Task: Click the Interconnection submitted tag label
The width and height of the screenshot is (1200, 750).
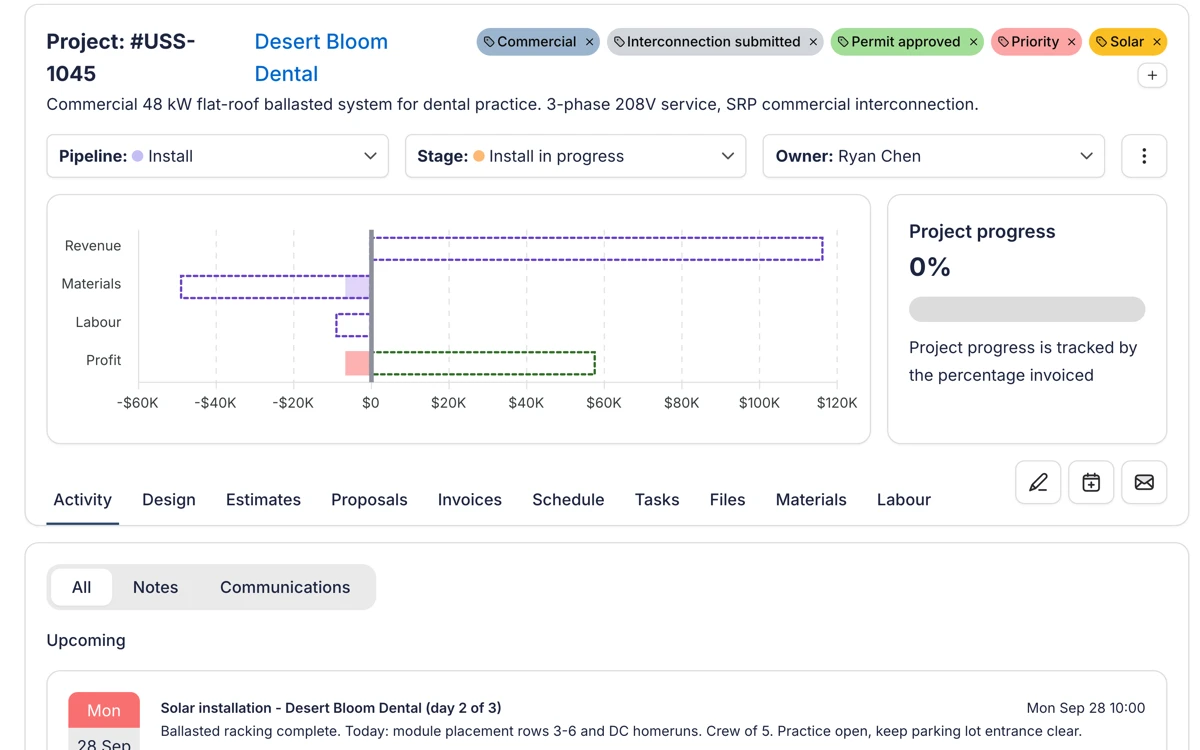Action: click(x=713, y=42)
